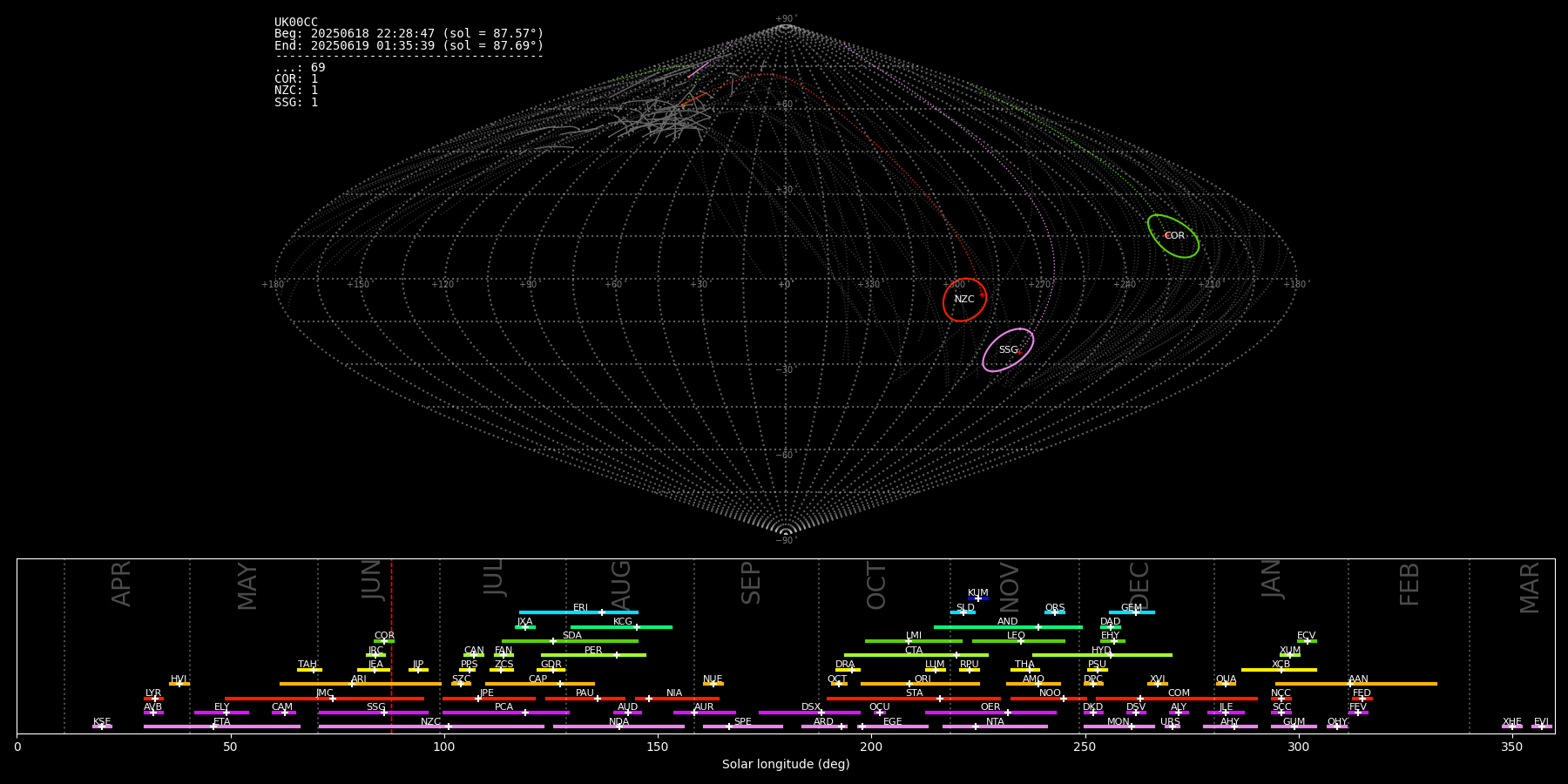Click the red dashed current-date marker line
The image size is (1568, 784).
click(x=391, y=645)
